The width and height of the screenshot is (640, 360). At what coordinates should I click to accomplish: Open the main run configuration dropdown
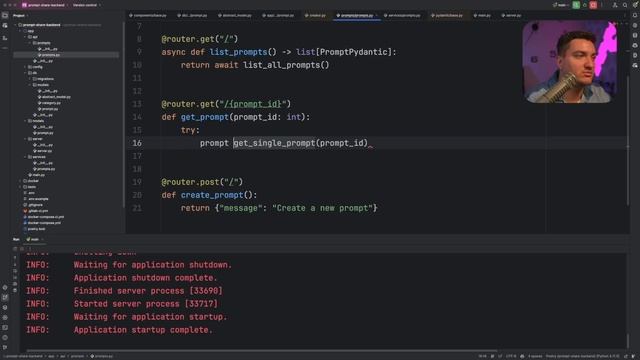(561, 5)
